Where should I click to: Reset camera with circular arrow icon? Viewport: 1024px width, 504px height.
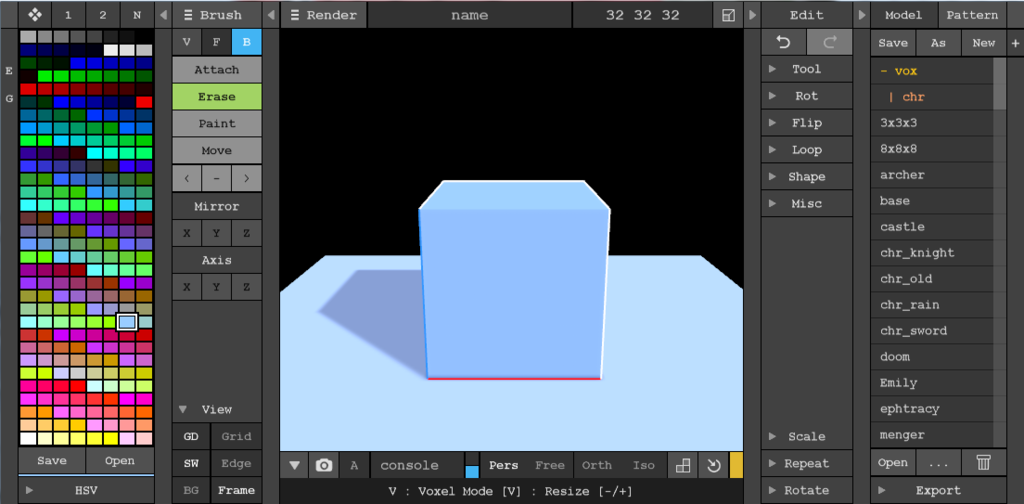pyautogui.click(x=712, y=465)
